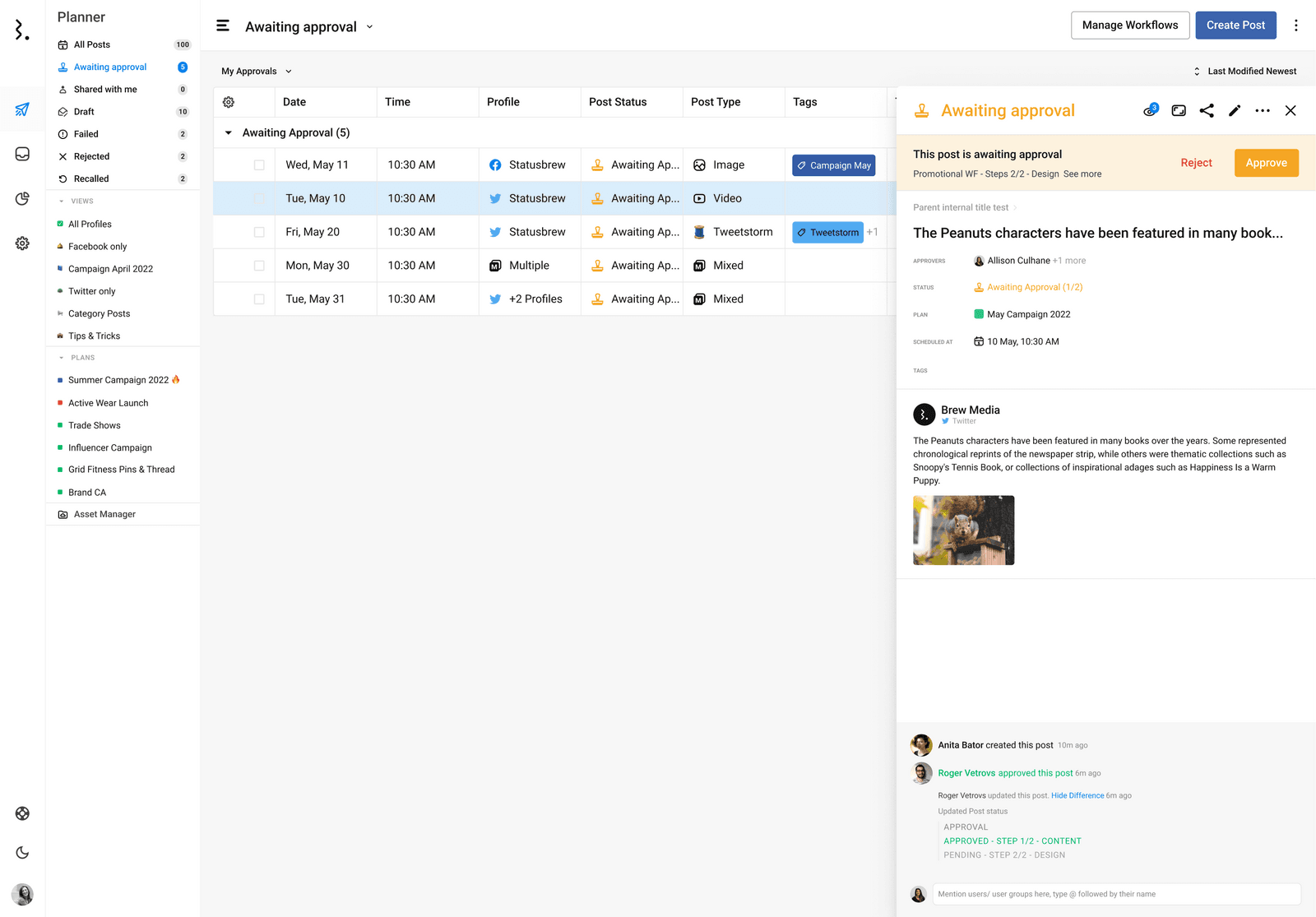Go to Rejected posts list
The height and width of the screenshot is (917, 1316).
click(x=91, y=156)
